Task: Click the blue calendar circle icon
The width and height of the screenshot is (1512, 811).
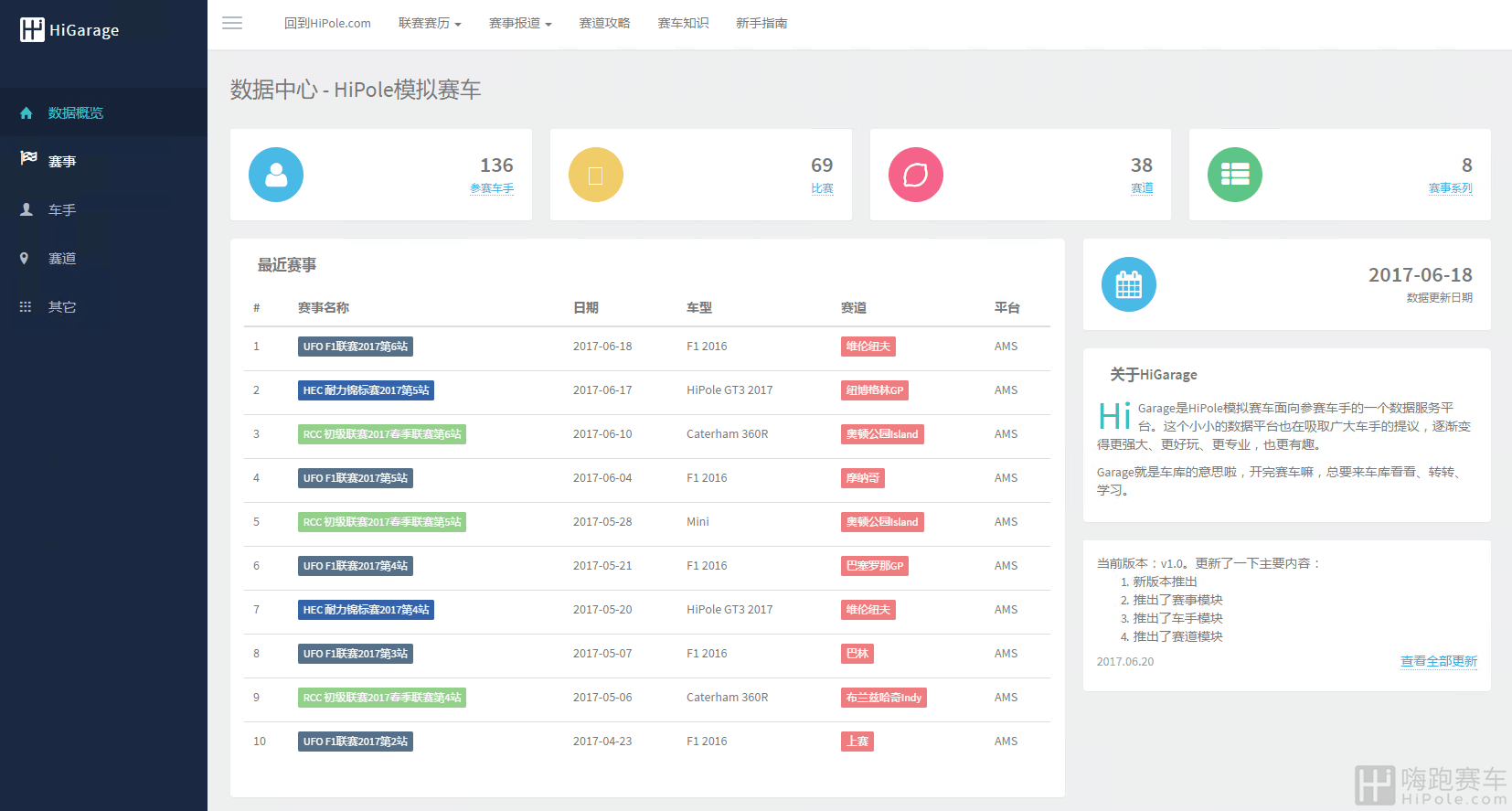Action: pyautogui.click(x=1129, y=284)
